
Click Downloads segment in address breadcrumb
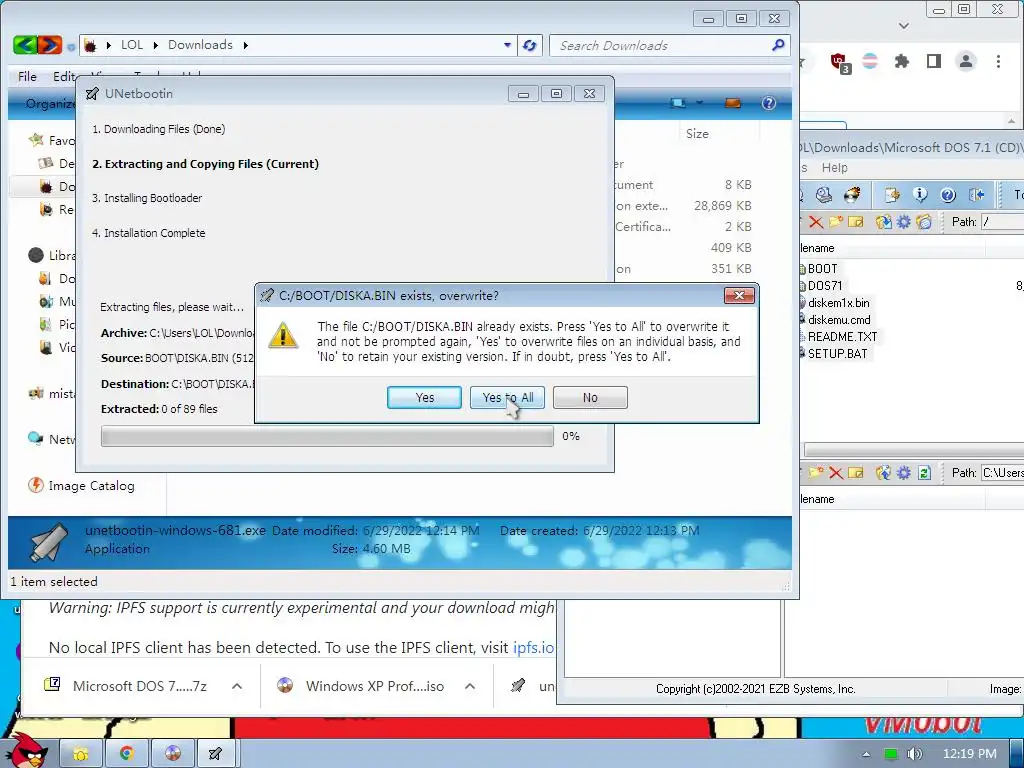200,45
